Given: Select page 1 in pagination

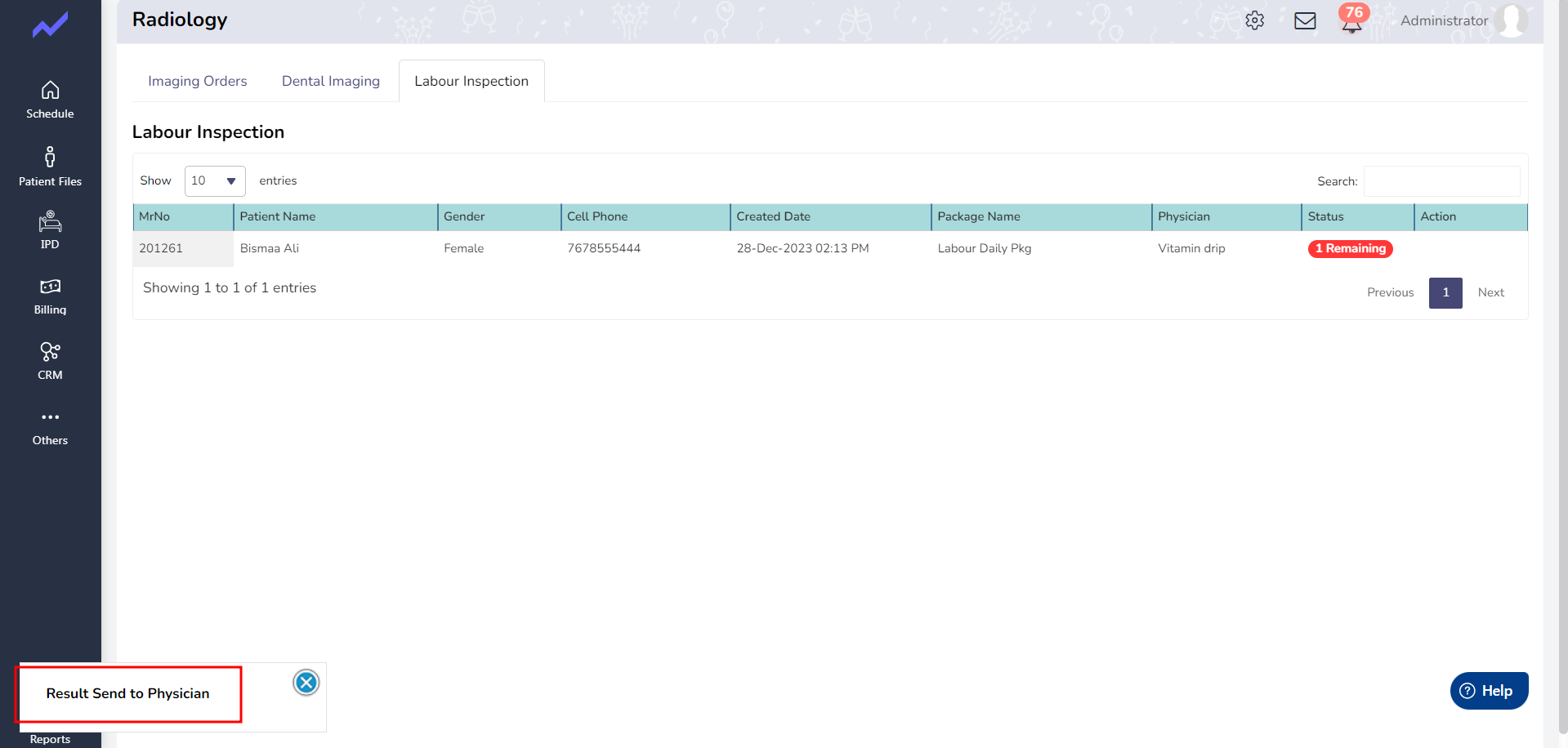Looking at the screenshot, I should click(x=1445, y=292).
